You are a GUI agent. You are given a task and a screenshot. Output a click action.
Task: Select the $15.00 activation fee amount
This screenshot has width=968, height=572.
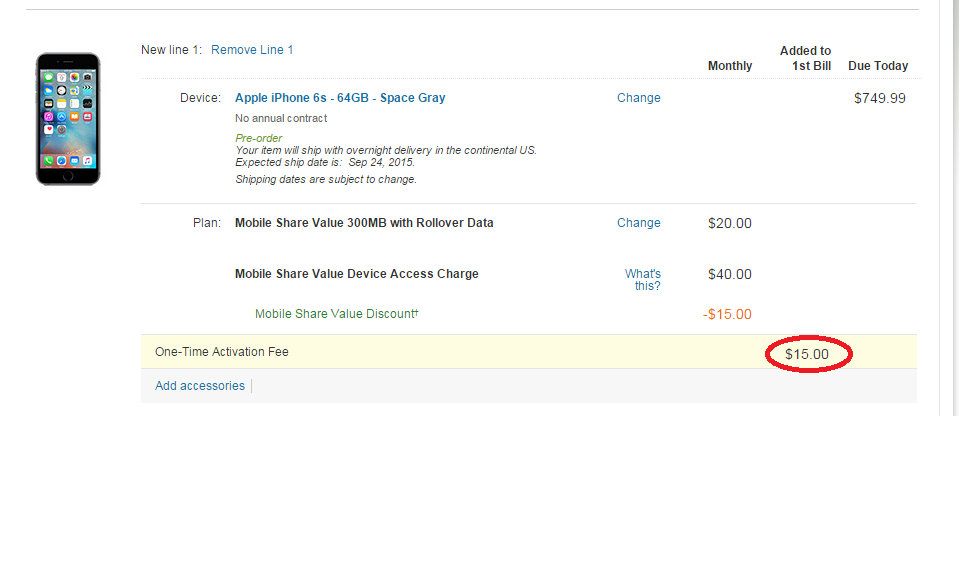coord(807,355)
